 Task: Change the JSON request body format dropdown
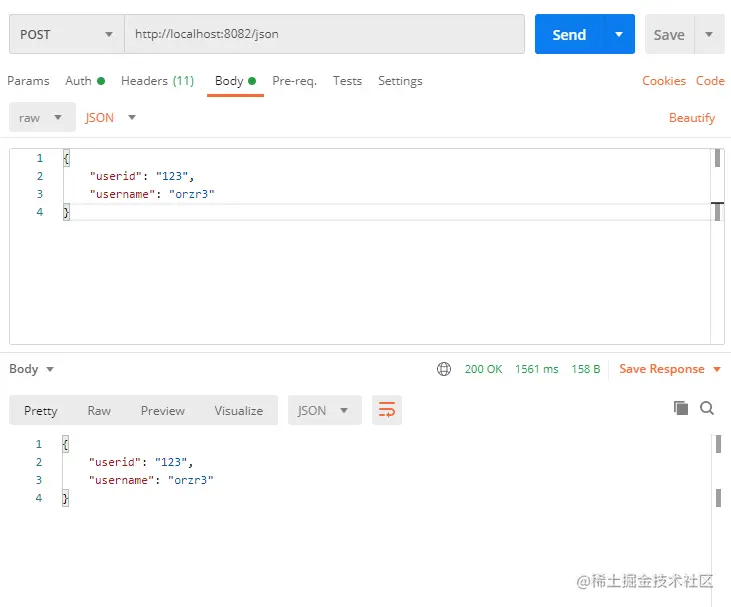point(111,118)
